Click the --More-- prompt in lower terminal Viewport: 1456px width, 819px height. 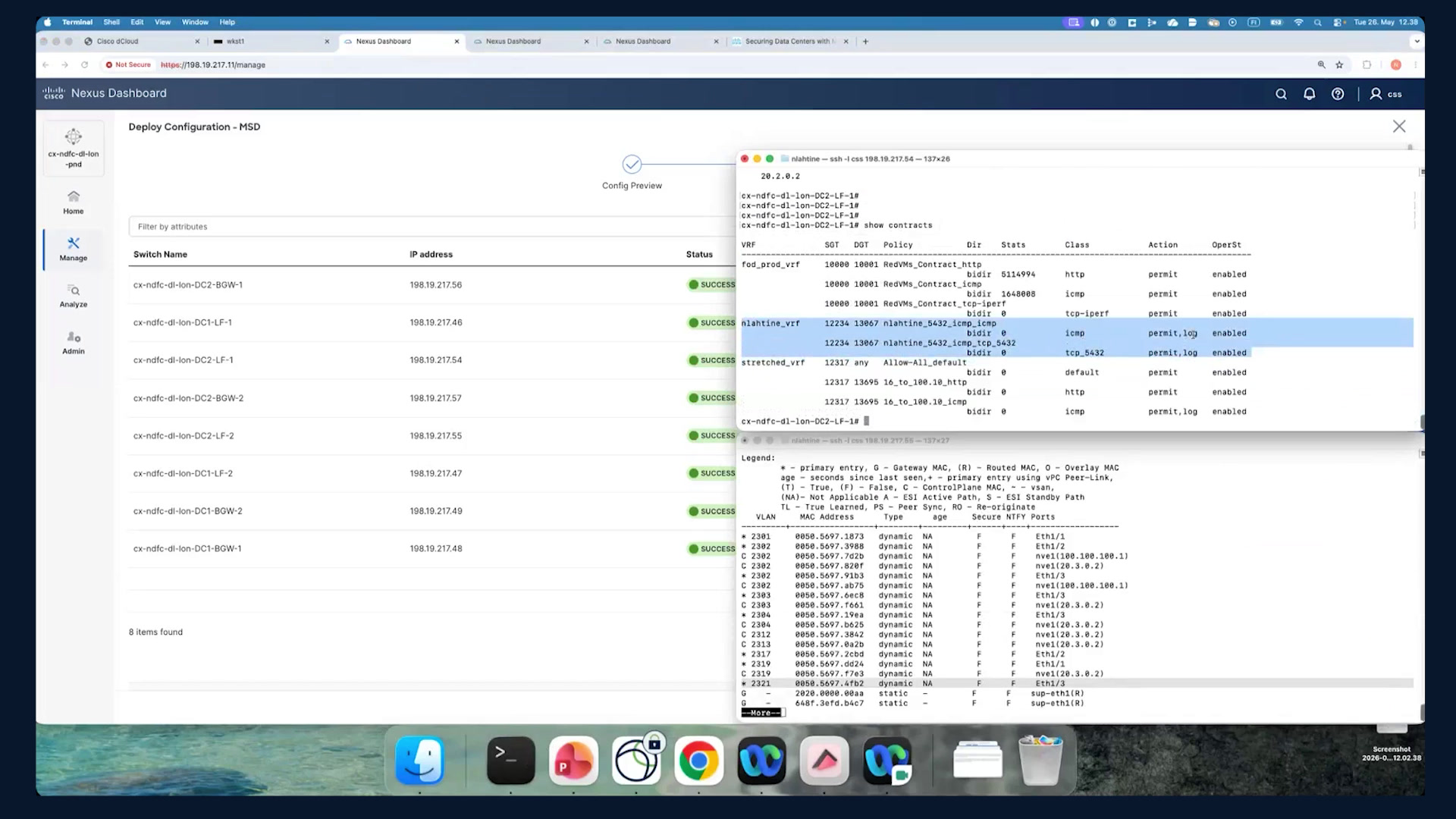761,713
